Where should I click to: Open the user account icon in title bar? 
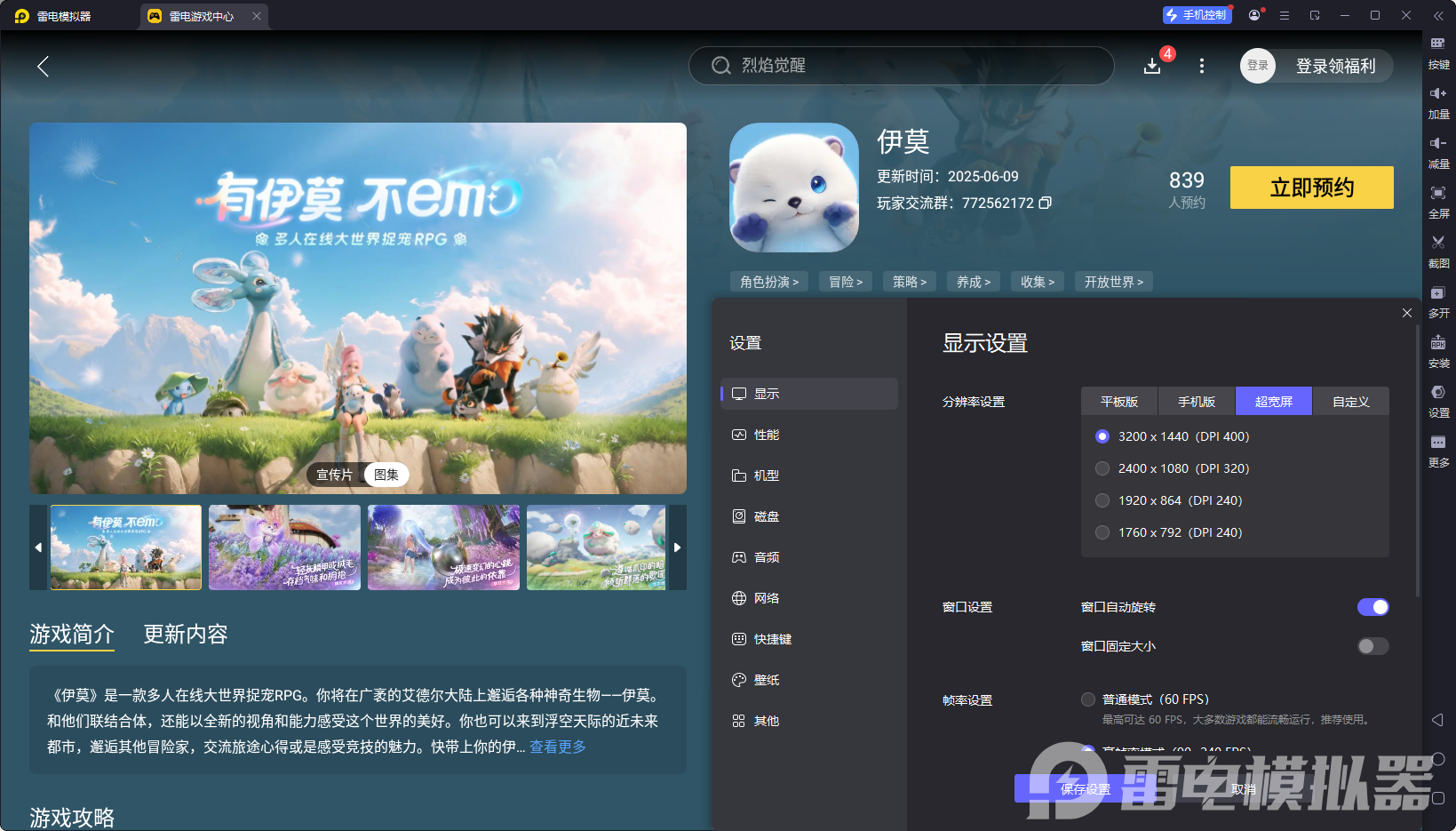pos(1254,15)
